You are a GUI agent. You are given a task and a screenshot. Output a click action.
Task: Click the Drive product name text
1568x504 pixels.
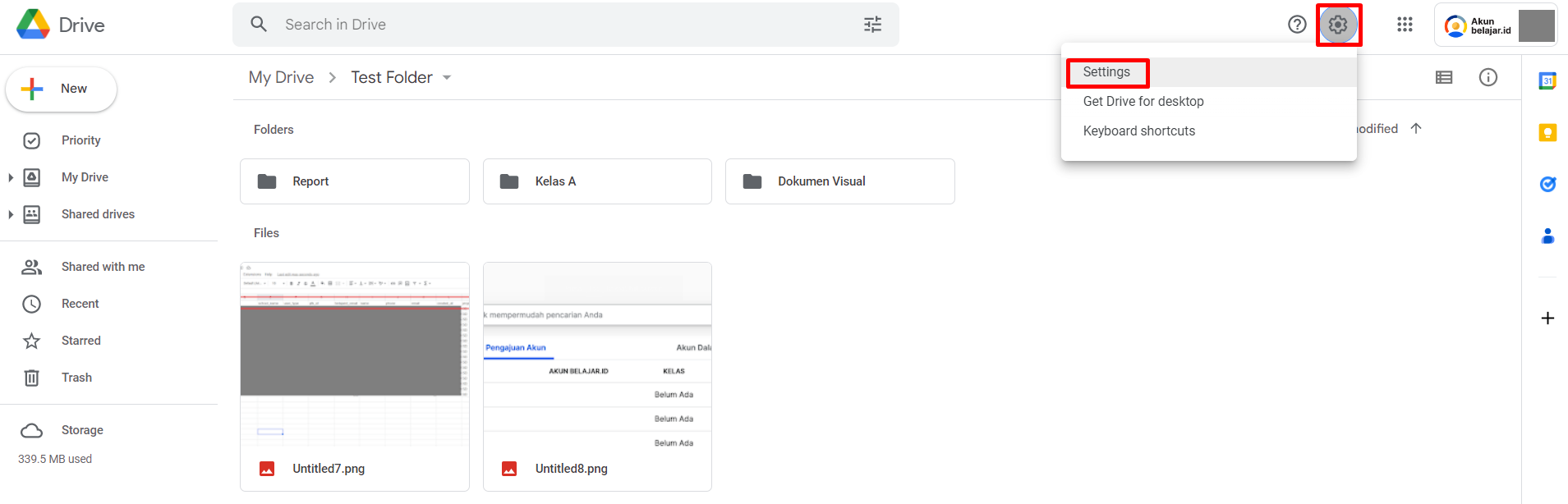[81, 25]
